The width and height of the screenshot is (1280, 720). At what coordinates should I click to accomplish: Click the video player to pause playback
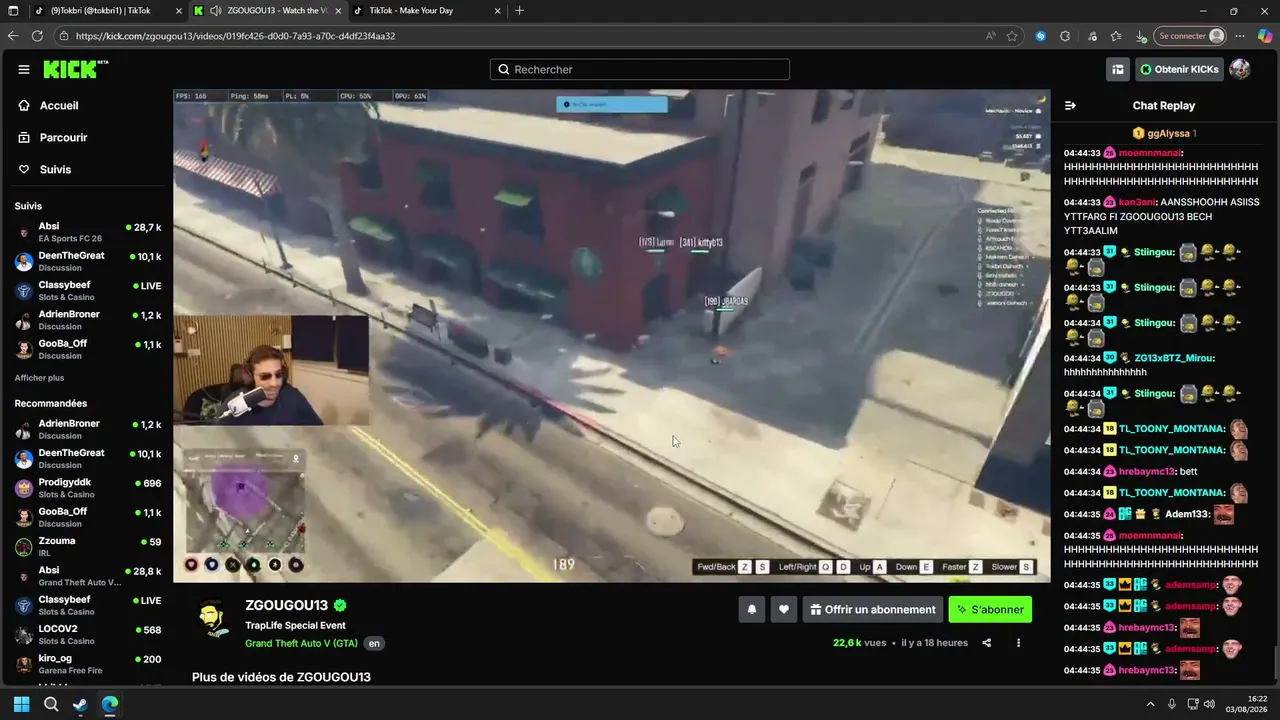611,336
